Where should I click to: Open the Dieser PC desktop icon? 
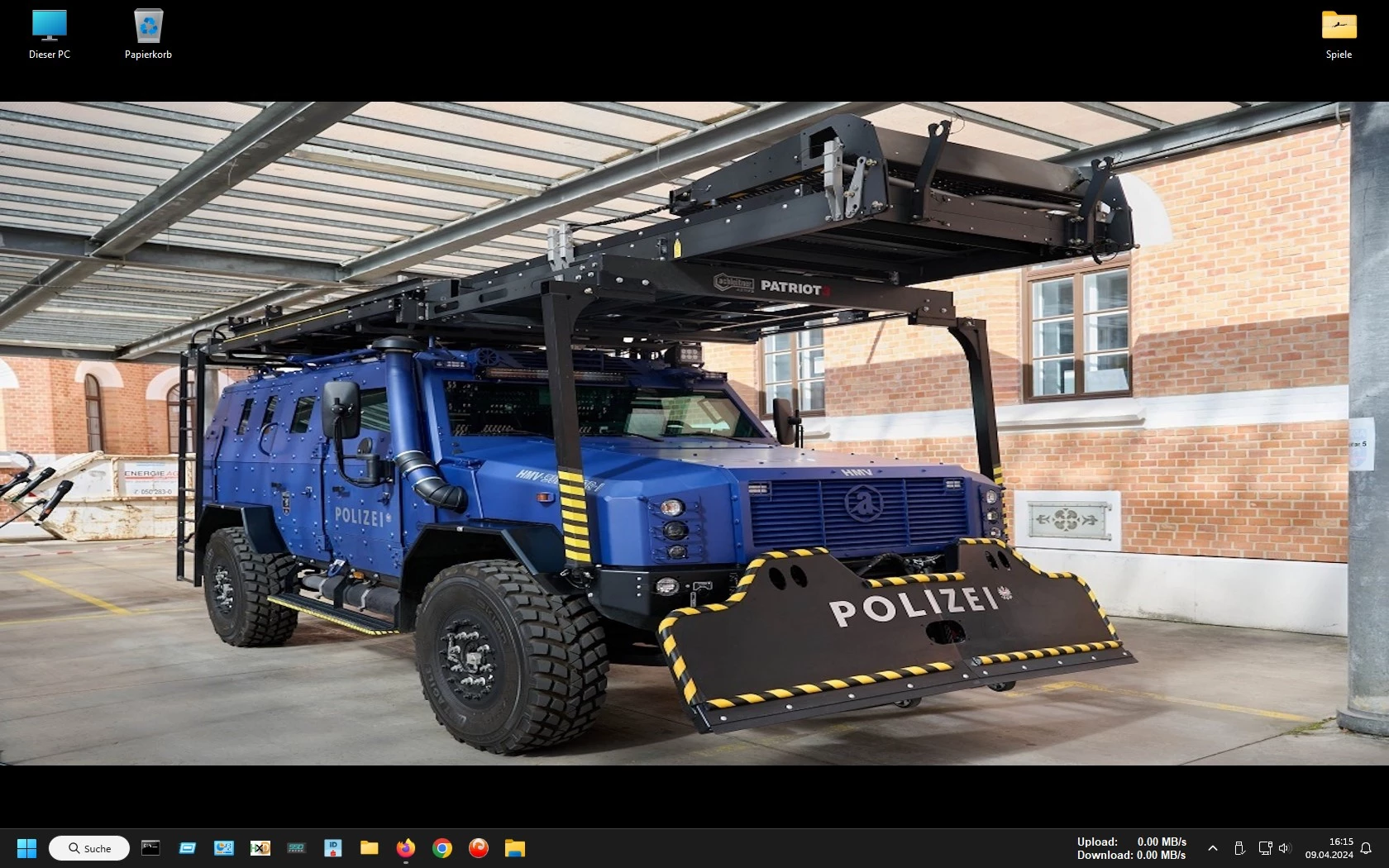[50, 35]
